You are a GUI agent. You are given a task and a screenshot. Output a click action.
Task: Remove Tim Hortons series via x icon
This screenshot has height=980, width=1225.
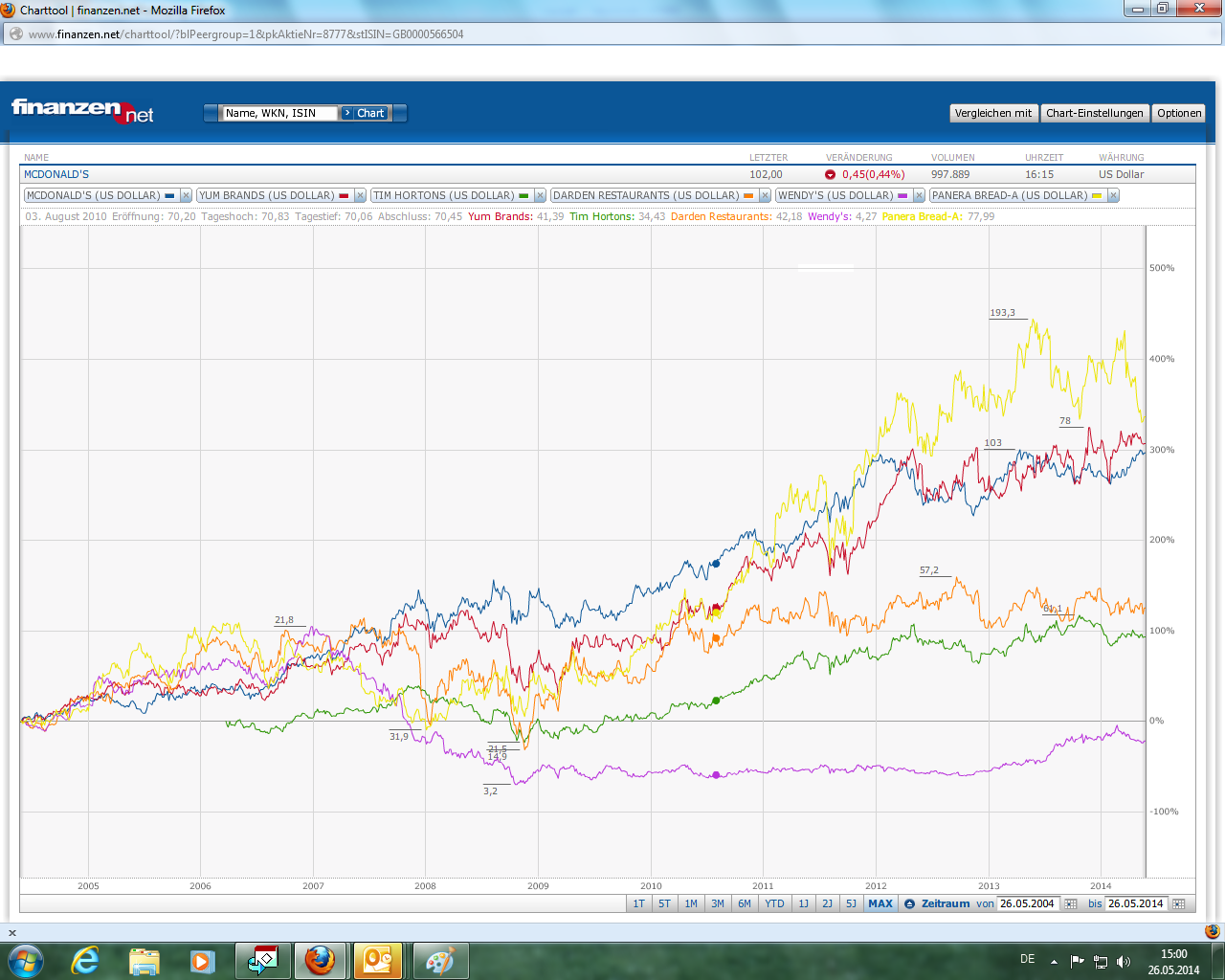[540, 195]
